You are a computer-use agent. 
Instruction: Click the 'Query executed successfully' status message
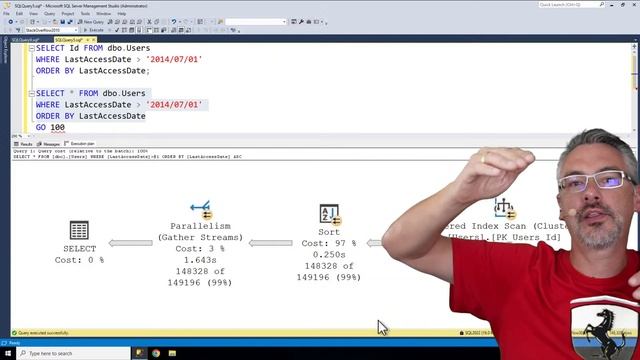(43, 333)
